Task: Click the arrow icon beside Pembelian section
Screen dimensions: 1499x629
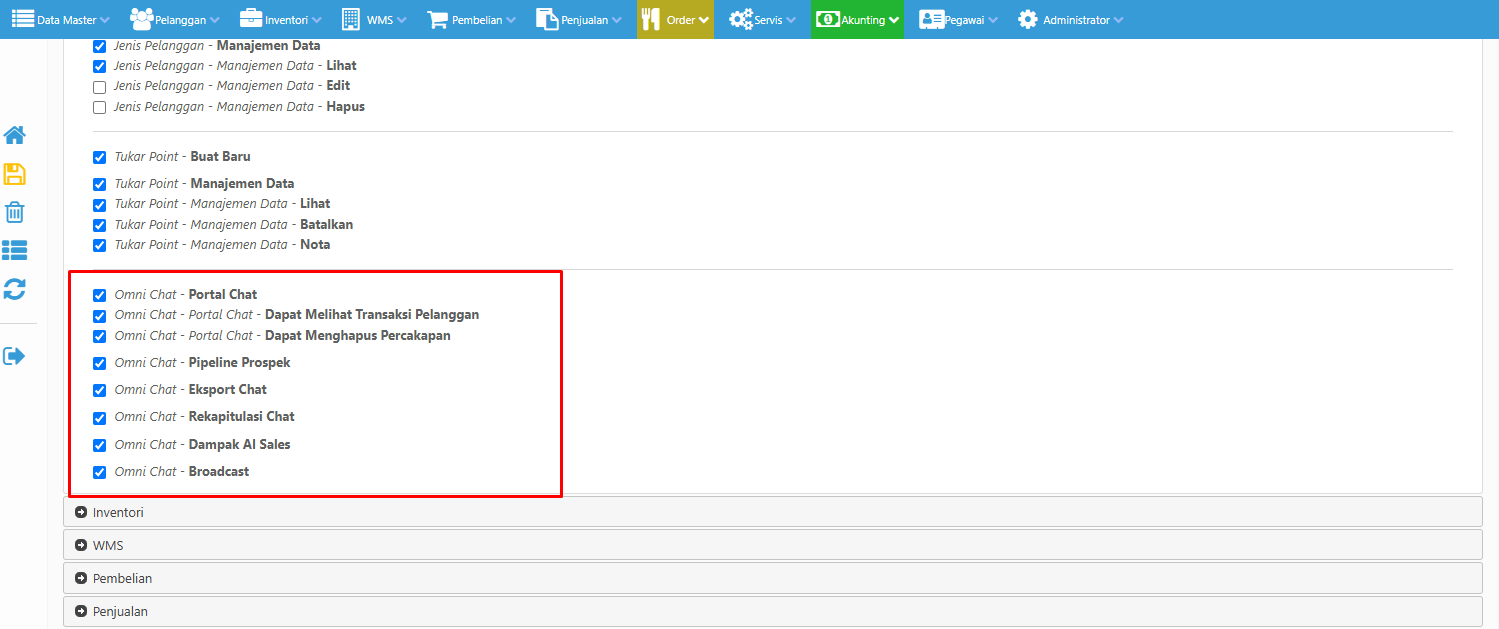Action: (x=81, y=578)
